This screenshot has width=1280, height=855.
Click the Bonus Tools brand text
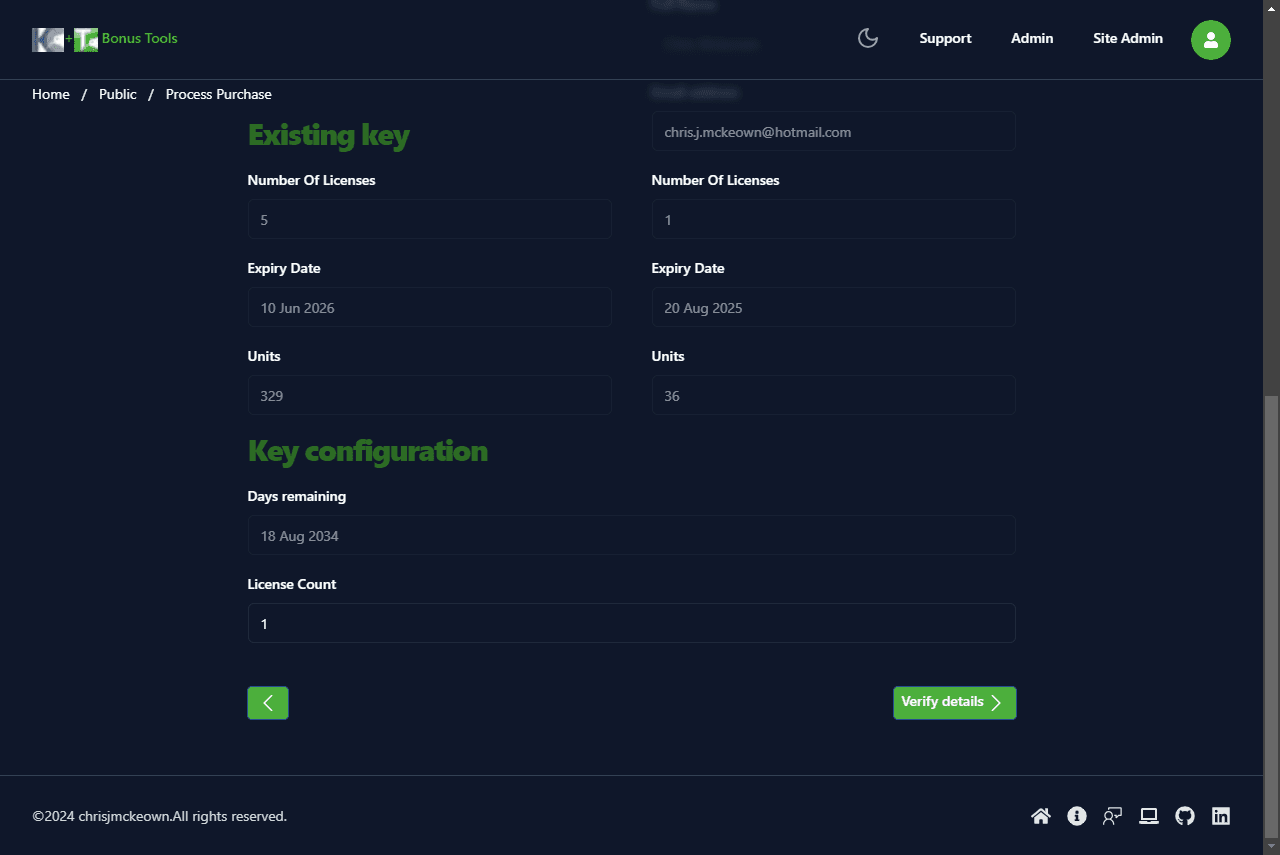[x=140, y=39]
